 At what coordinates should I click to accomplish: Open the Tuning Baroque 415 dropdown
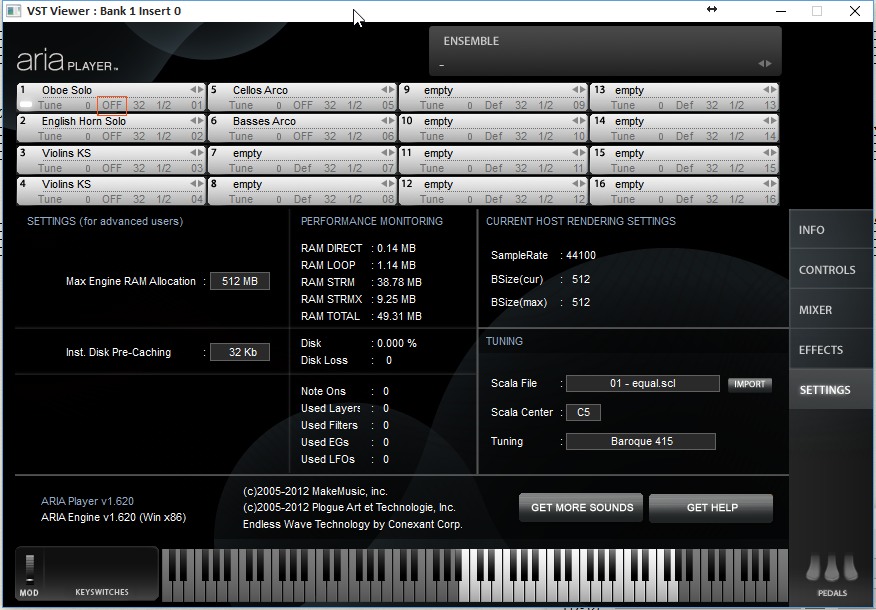coord(641,441)
